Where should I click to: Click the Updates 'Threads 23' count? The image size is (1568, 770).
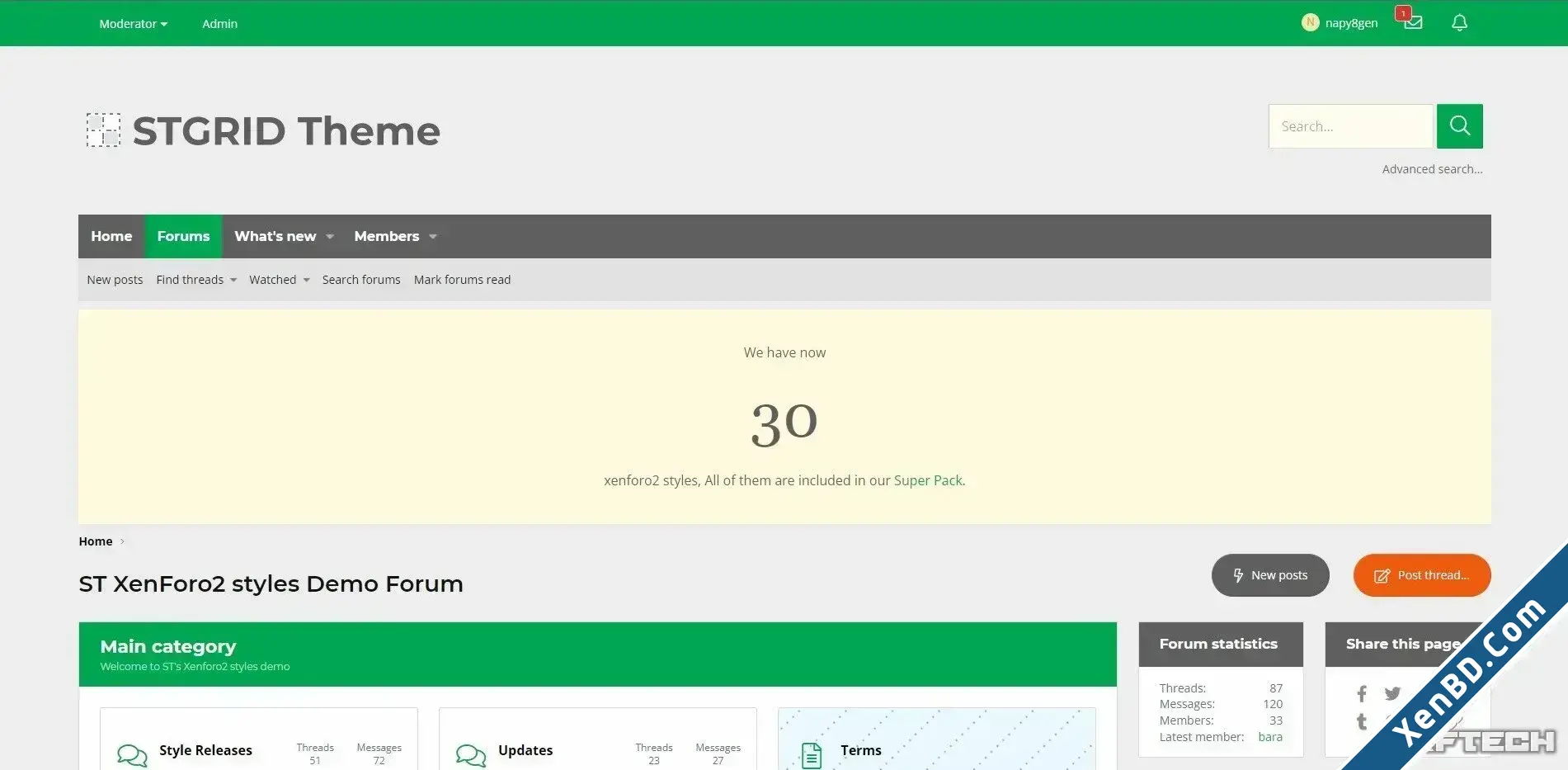pyautogui.click(x=654, y=753)
